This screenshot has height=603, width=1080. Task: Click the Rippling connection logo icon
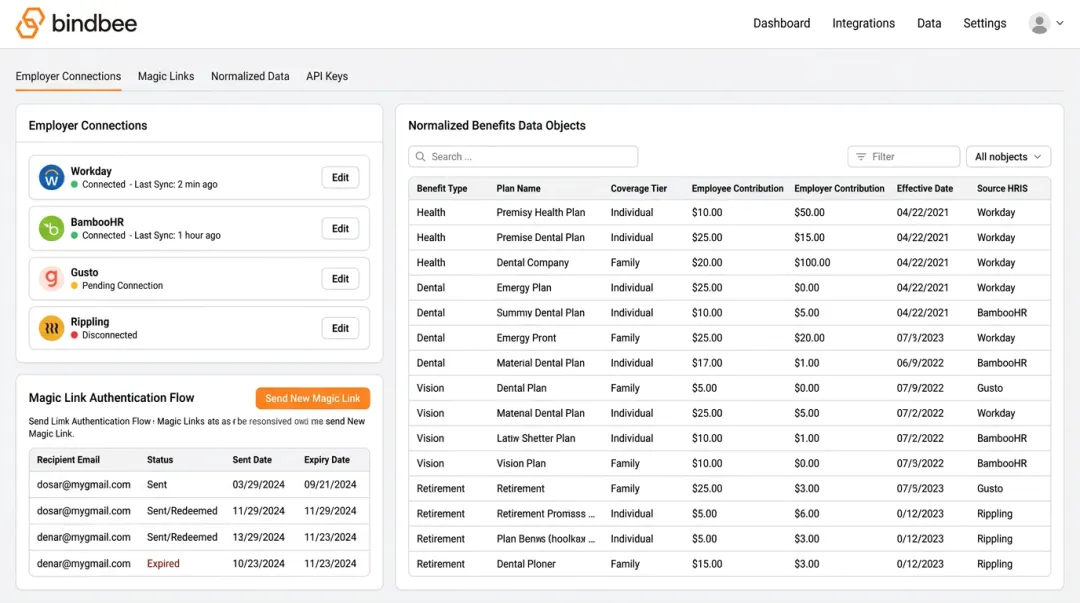coord(51,328)
